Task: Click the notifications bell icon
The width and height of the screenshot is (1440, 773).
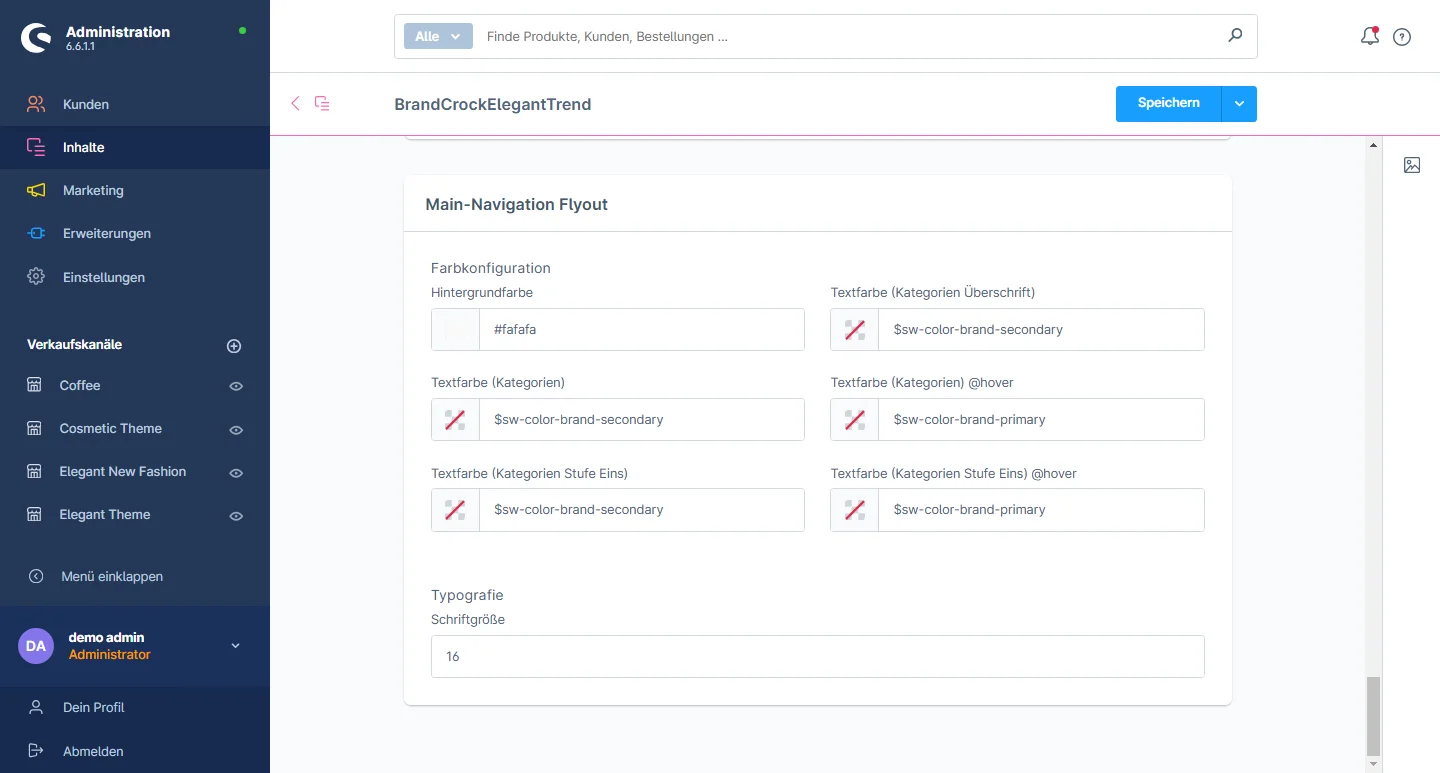Action: (x=1369, y=37)
